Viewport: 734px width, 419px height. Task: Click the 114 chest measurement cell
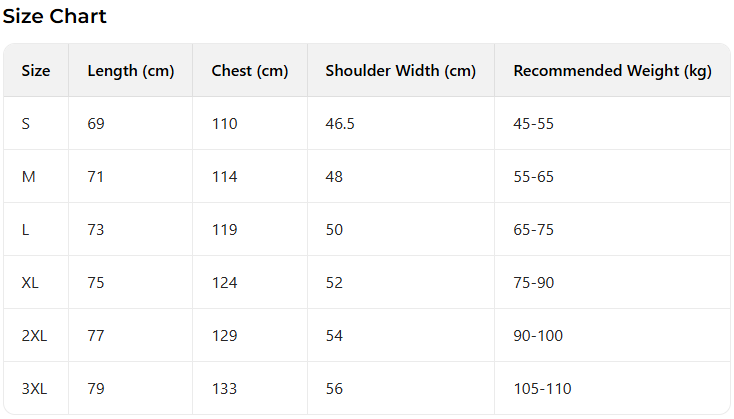[225, 177]
